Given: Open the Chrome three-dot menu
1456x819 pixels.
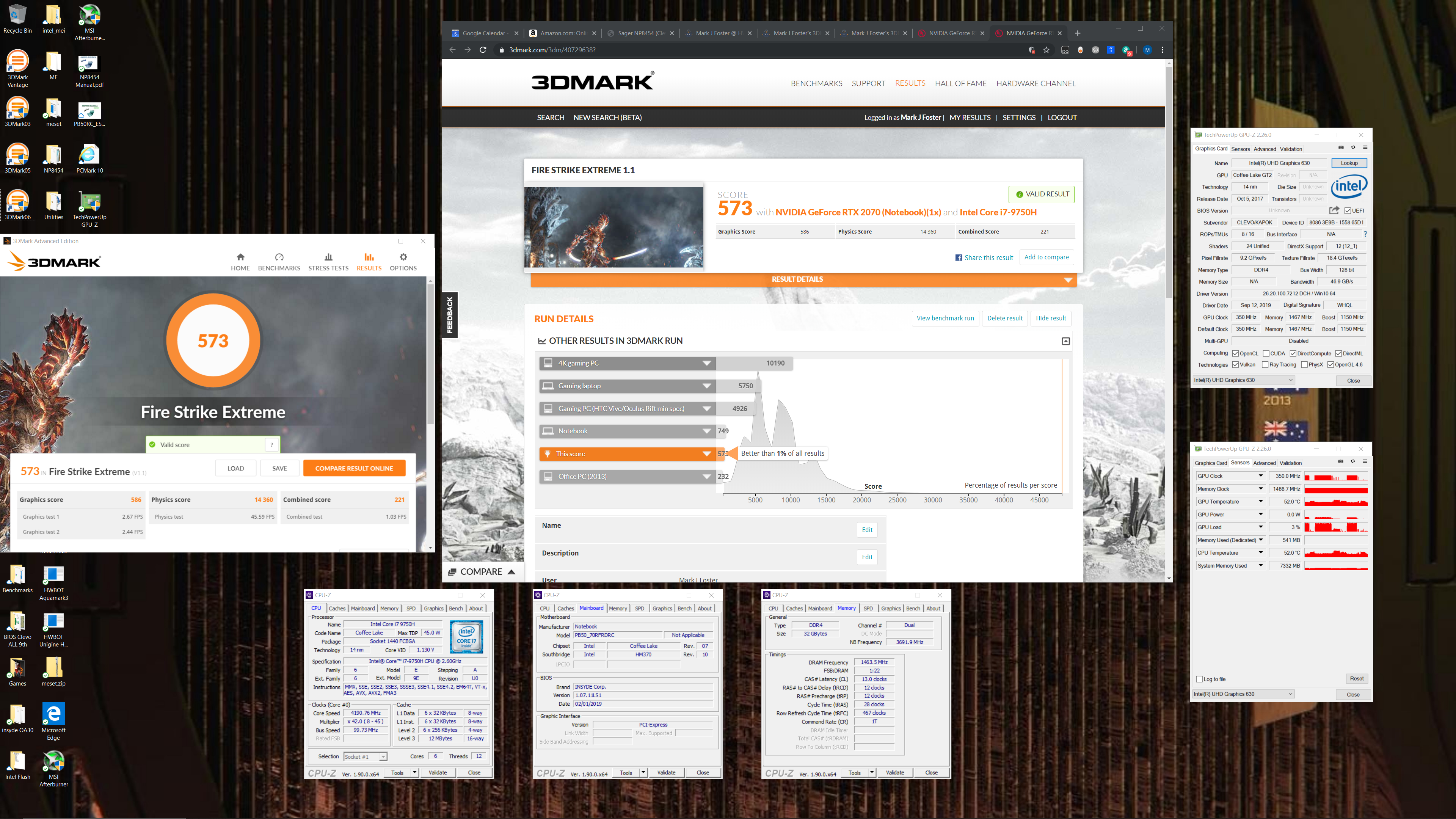Looking at the screenshot, I should click(1163, 50).
